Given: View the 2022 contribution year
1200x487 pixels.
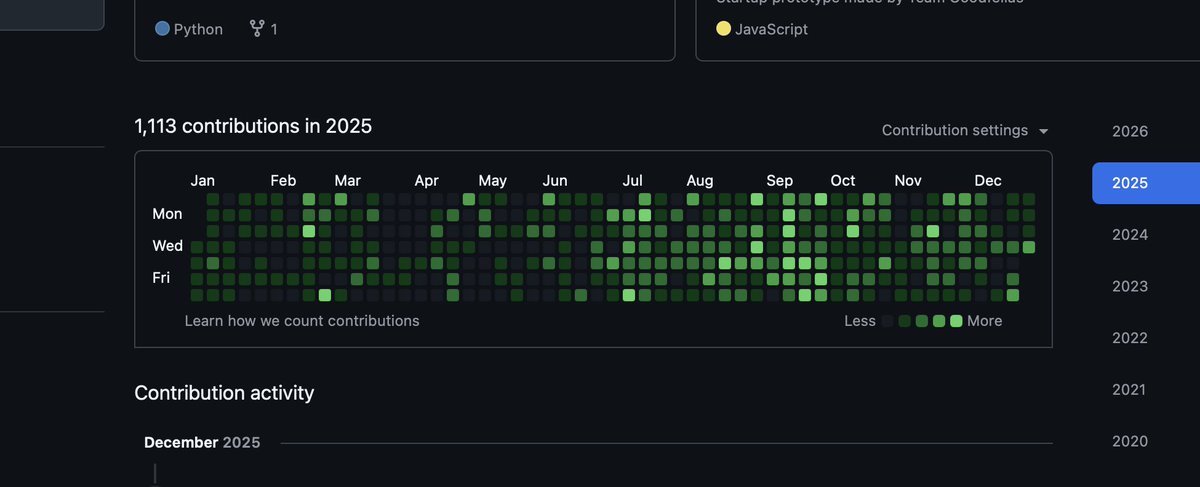Looking at the screenshot, I should pyautogui.click(x=1130, y=338).
